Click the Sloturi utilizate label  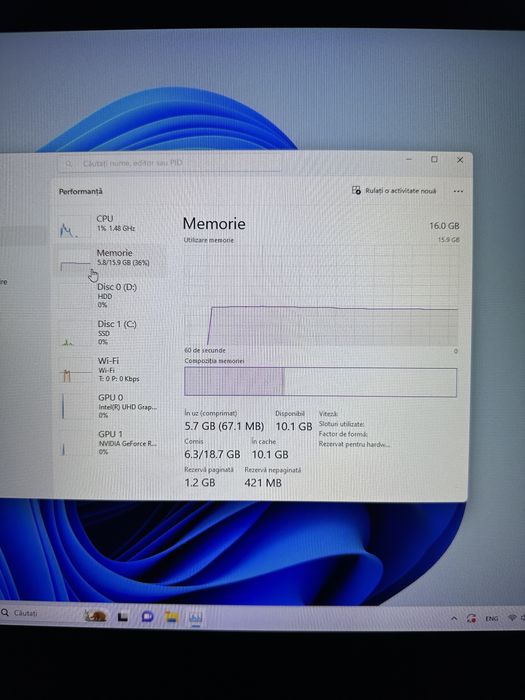pos(341,424)
